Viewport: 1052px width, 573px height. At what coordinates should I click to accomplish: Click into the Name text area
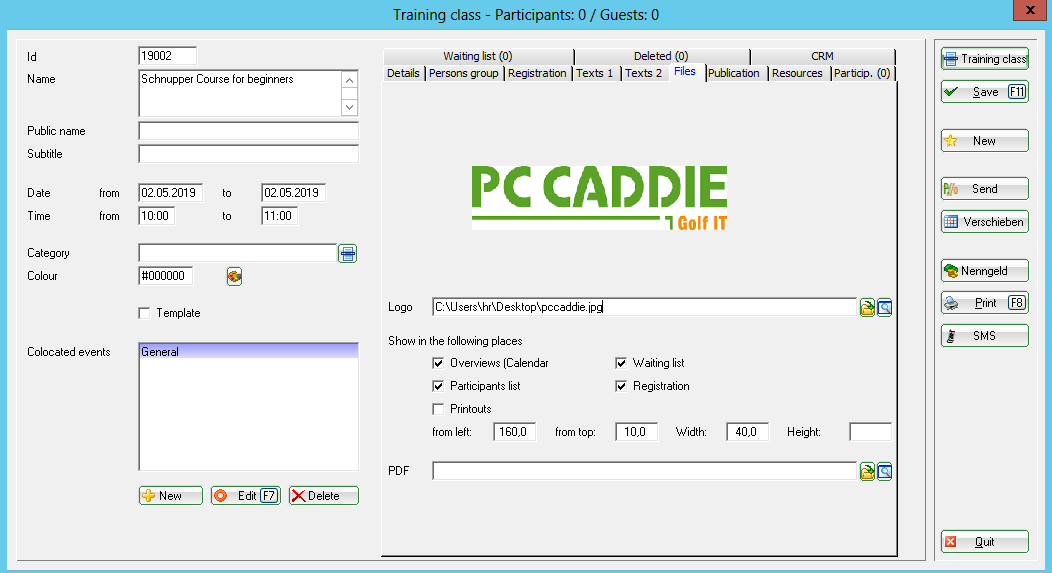(240, 93)
